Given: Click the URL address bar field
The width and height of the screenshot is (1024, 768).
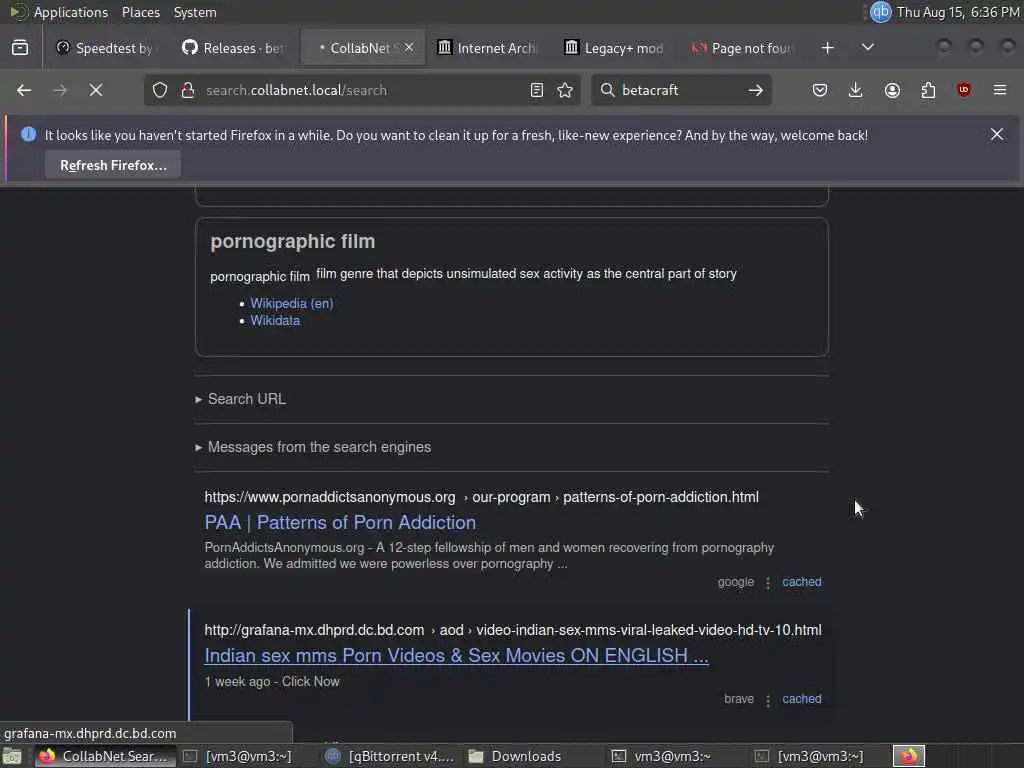Looking at the screenshot, I should (362, 90).
